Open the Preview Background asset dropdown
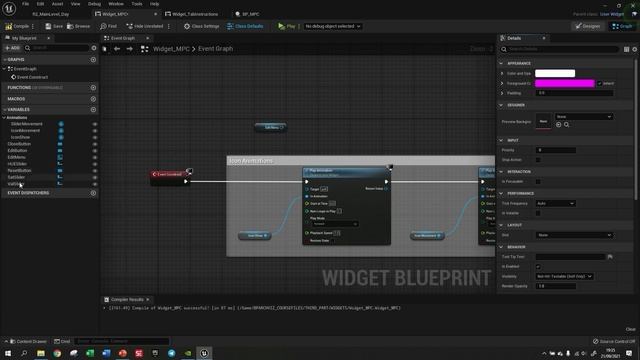This screenshot has height=360, width=640. tap(583, 117)
